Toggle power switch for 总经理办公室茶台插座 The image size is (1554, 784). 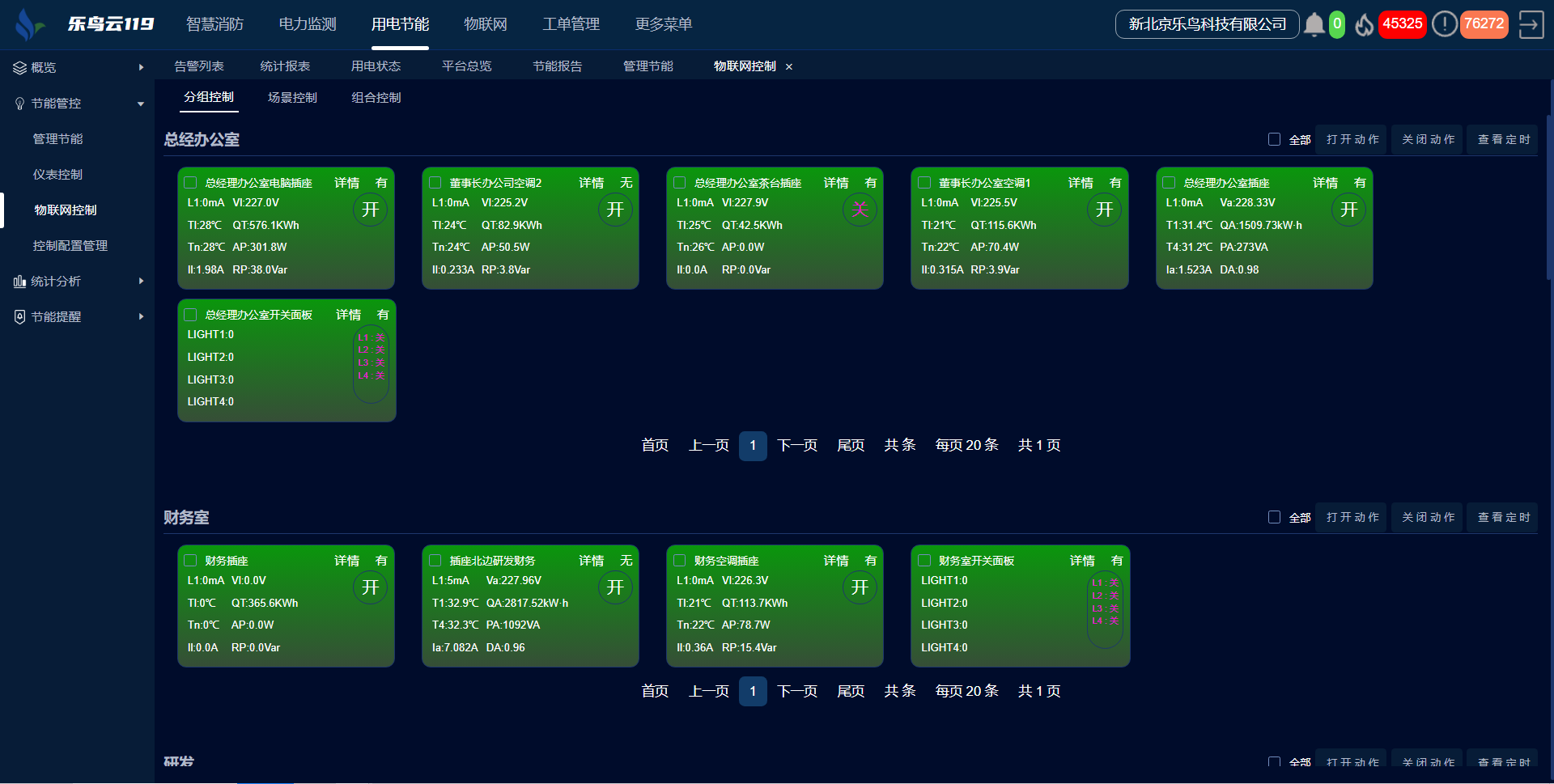[x=860, y=210]
